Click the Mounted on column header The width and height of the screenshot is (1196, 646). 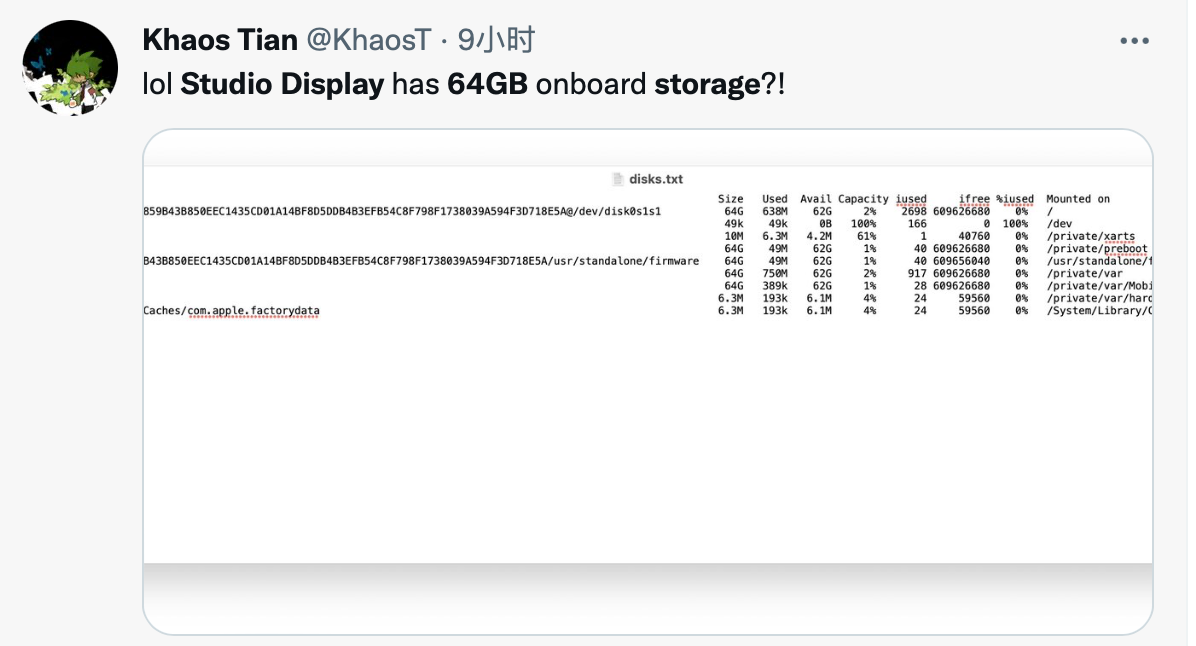click(x=1077, y=199)
